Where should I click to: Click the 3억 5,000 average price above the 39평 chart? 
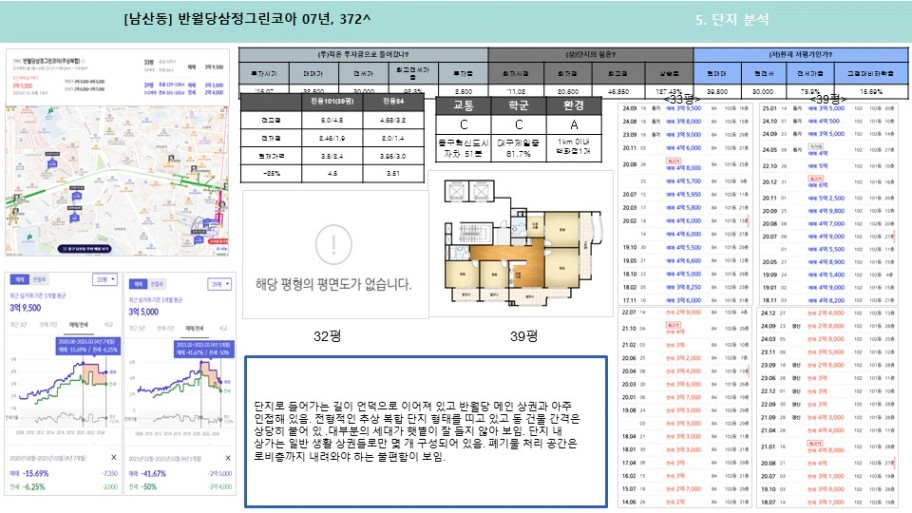point(144,312)
